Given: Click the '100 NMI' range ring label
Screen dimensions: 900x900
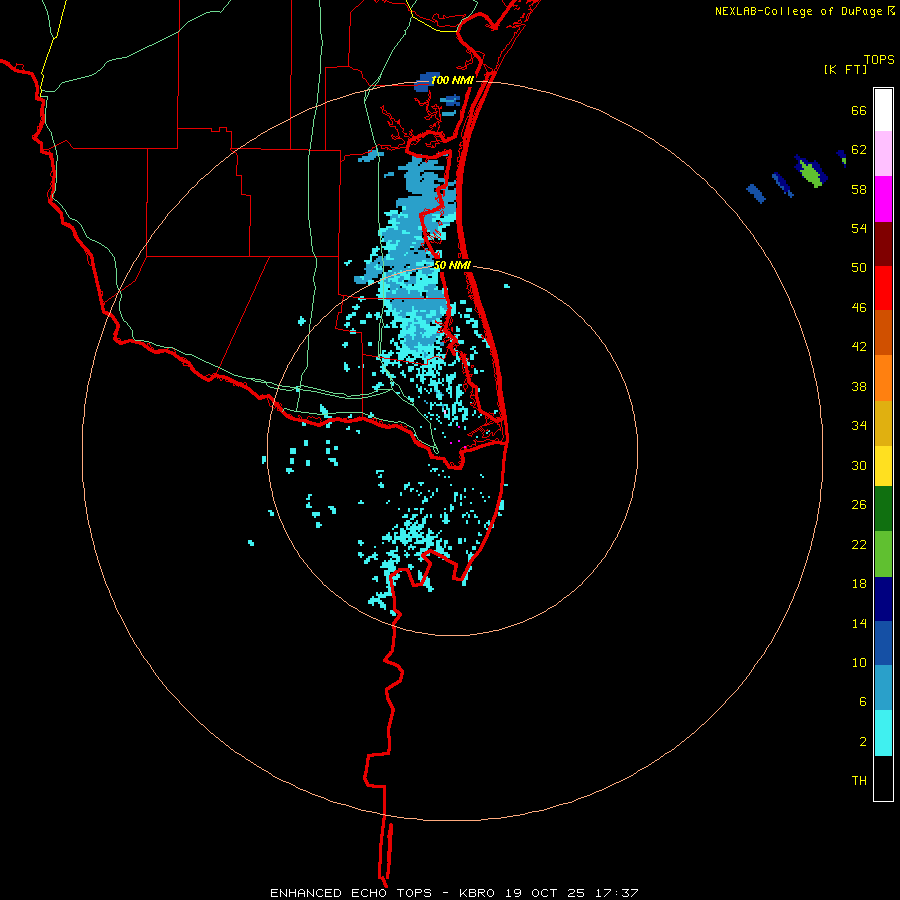Looking at the screenshot, I should coord(452,80).
